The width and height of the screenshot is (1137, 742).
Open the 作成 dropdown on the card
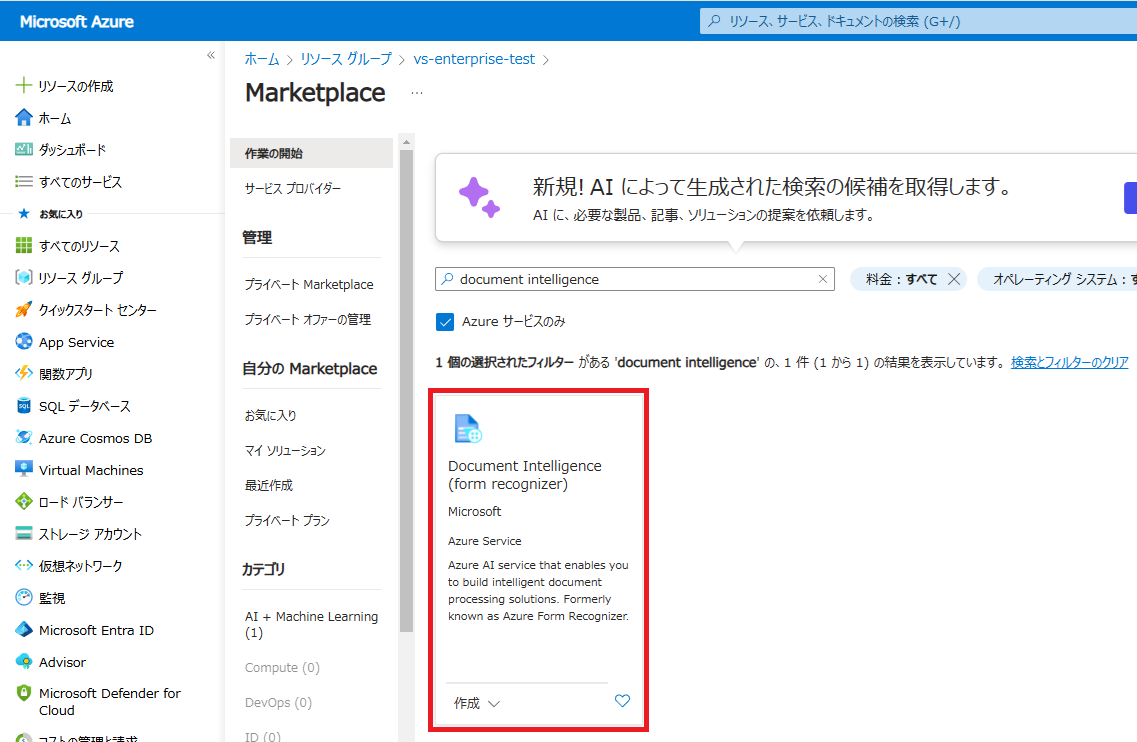point(473,702)
